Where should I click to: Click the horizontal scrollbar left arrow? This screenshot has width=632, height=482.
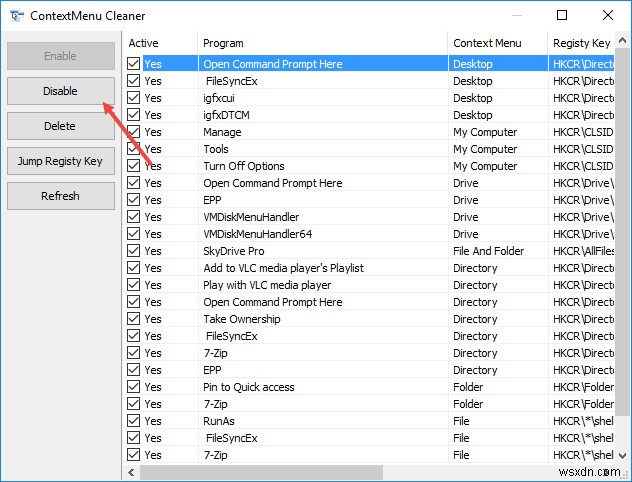[131, 472]
